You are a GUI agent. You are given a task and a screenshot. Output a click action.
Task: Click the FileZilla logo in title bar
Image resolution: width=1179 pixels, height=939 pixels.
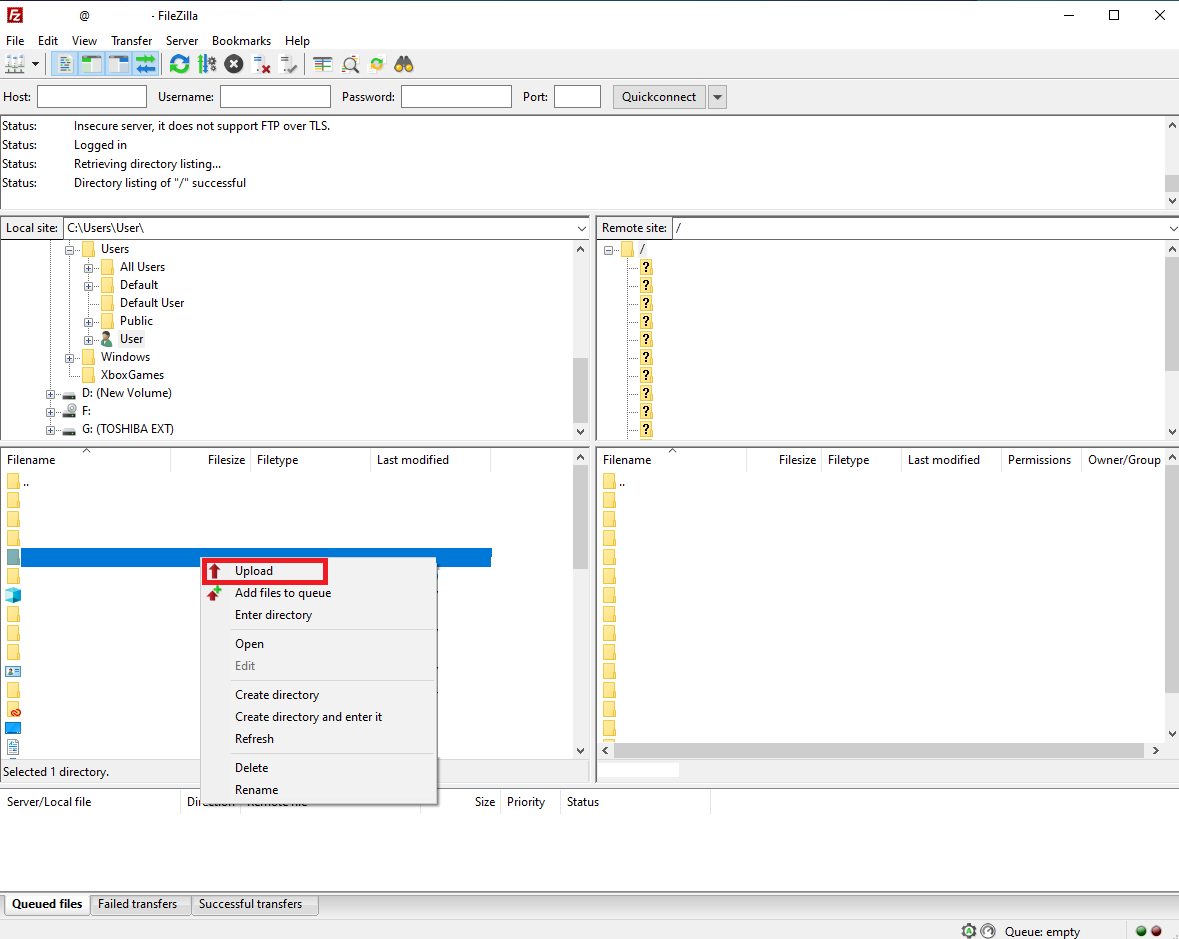[x=14, y=15]
